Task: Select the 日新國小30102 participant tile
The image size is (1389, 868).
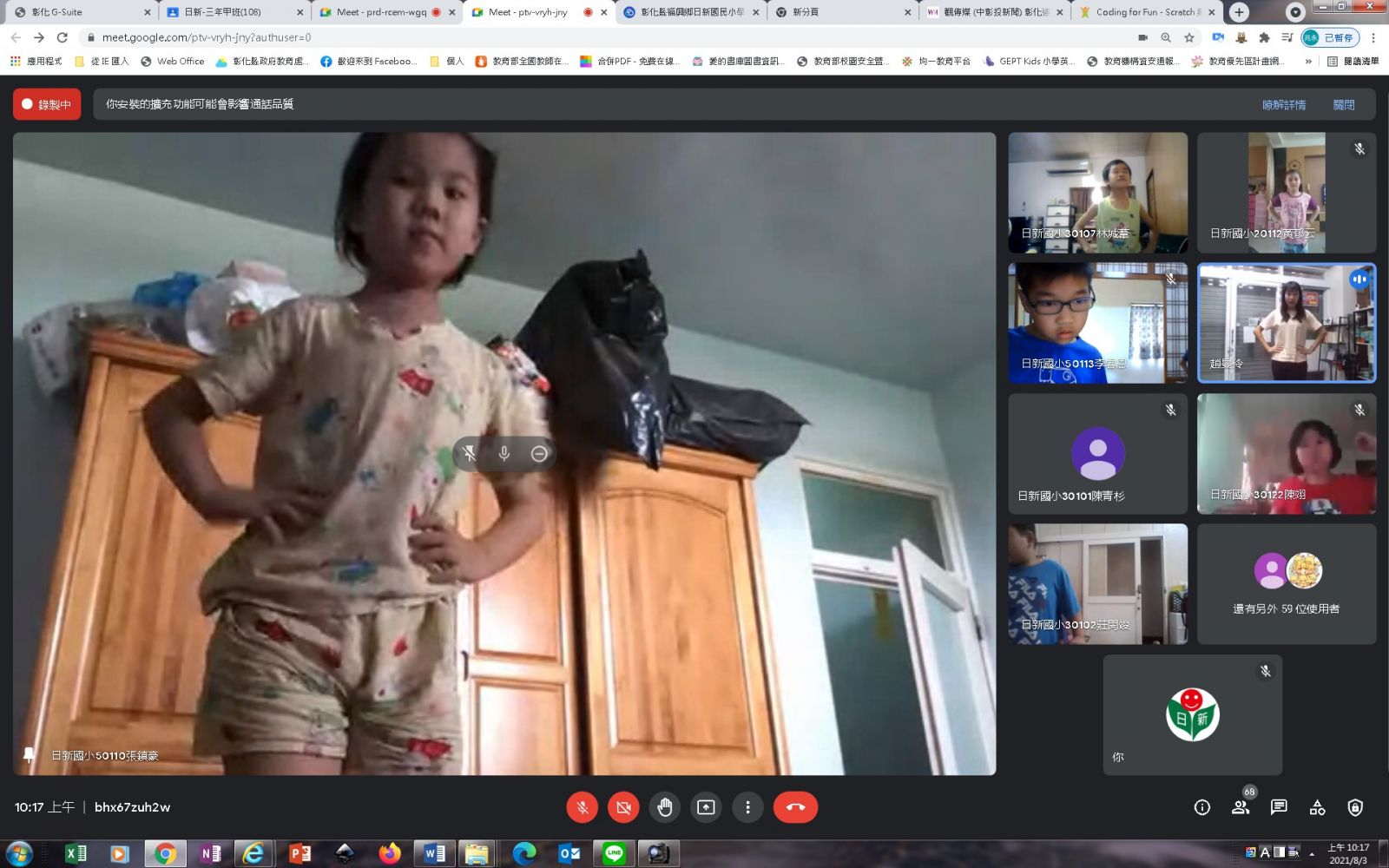Action: 1098,583
